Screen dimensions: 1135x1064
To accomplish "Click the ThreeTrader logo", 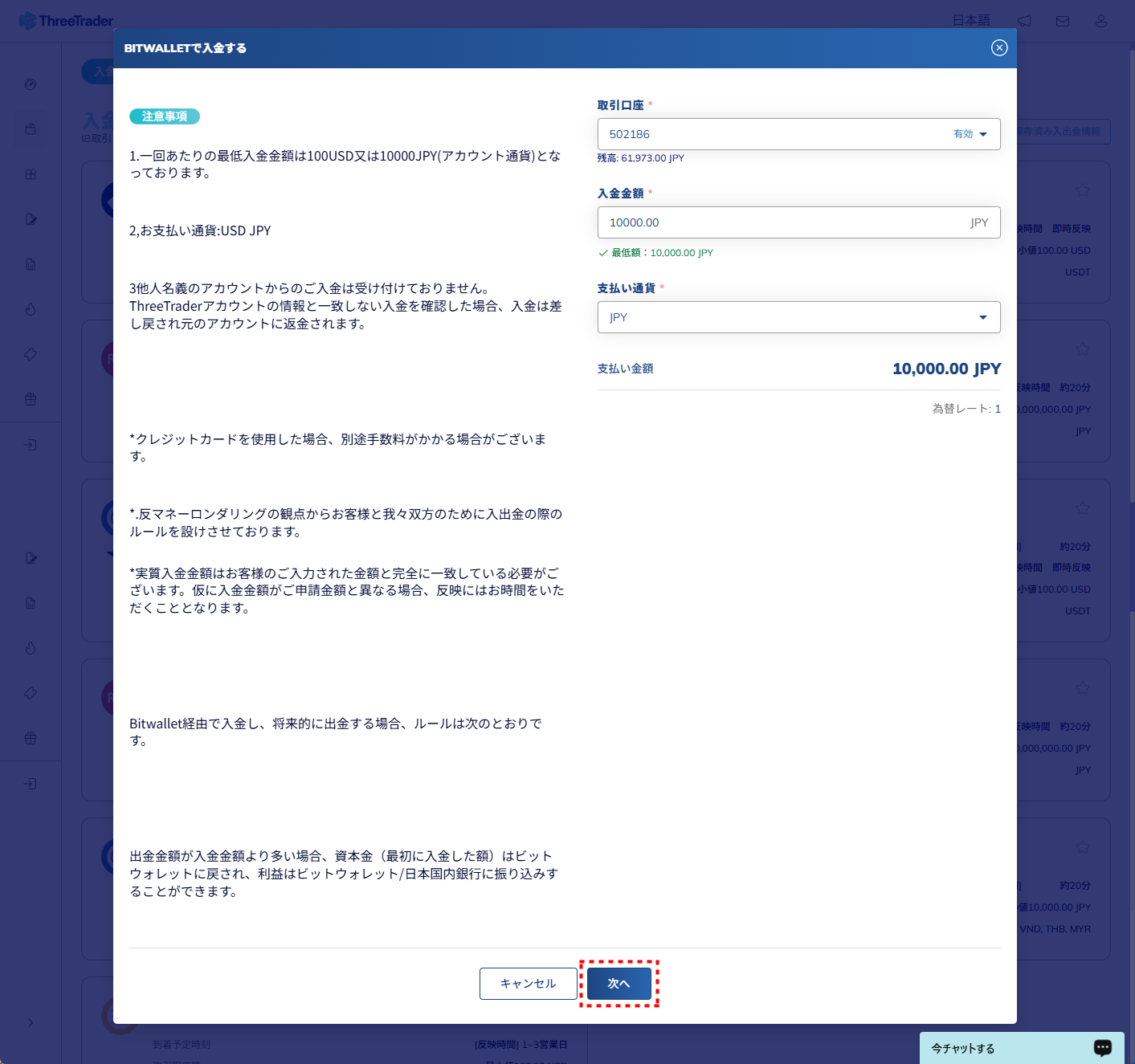I will [66, 21].
